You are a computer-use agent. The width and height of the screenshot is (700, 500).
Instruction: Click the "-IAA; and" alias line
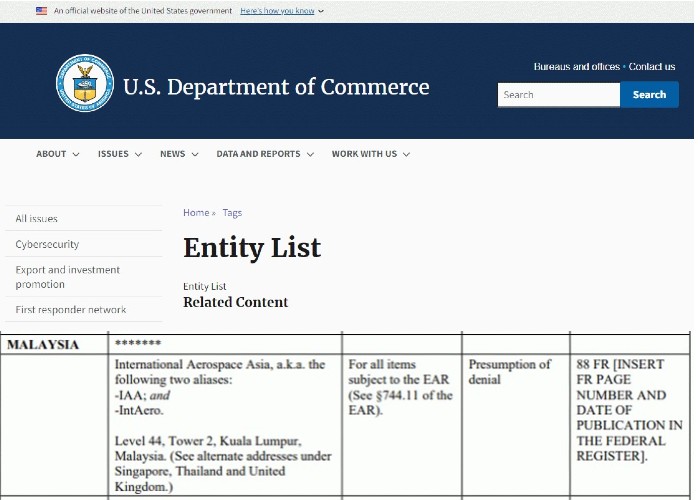[142, 395]
